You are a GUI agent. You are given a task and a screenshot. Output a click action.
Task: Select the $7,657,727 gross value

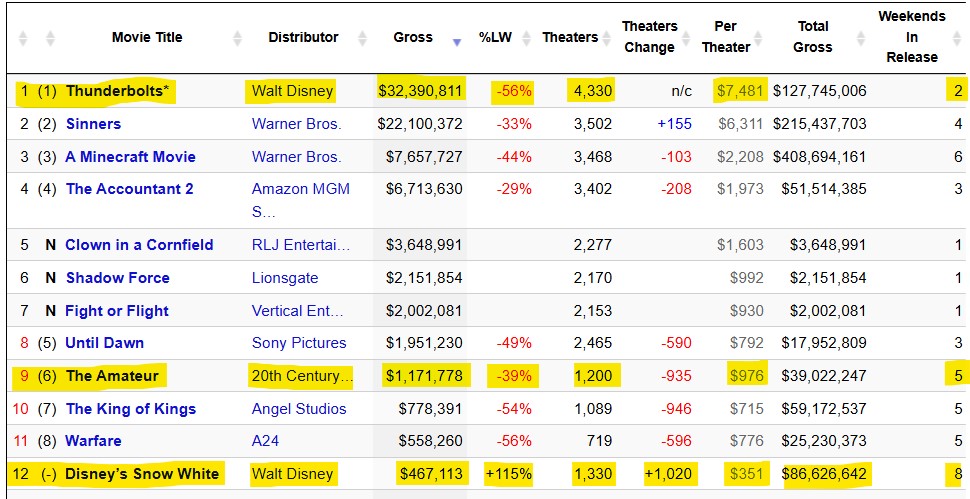point(424,156)
